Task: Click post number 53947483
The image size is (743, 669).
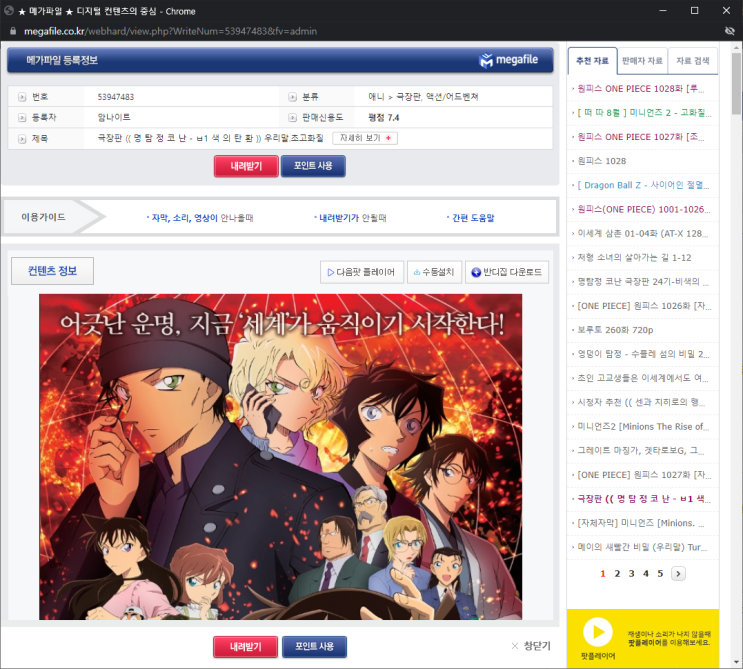Action: tap(116, 97)
